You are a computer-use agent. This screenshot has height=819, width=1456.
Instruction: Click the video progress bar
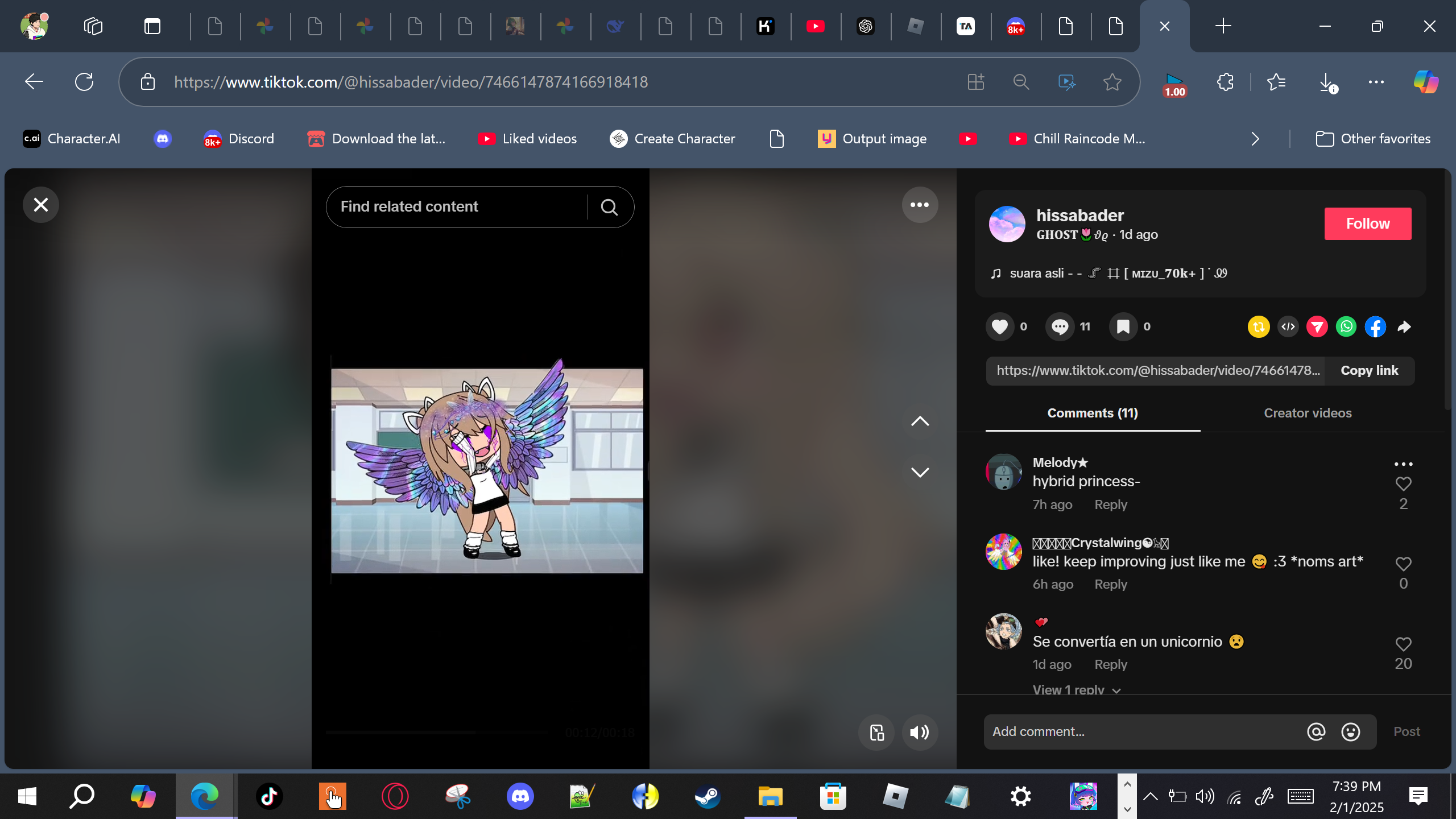pyautogui.click(x=438, y=733)
